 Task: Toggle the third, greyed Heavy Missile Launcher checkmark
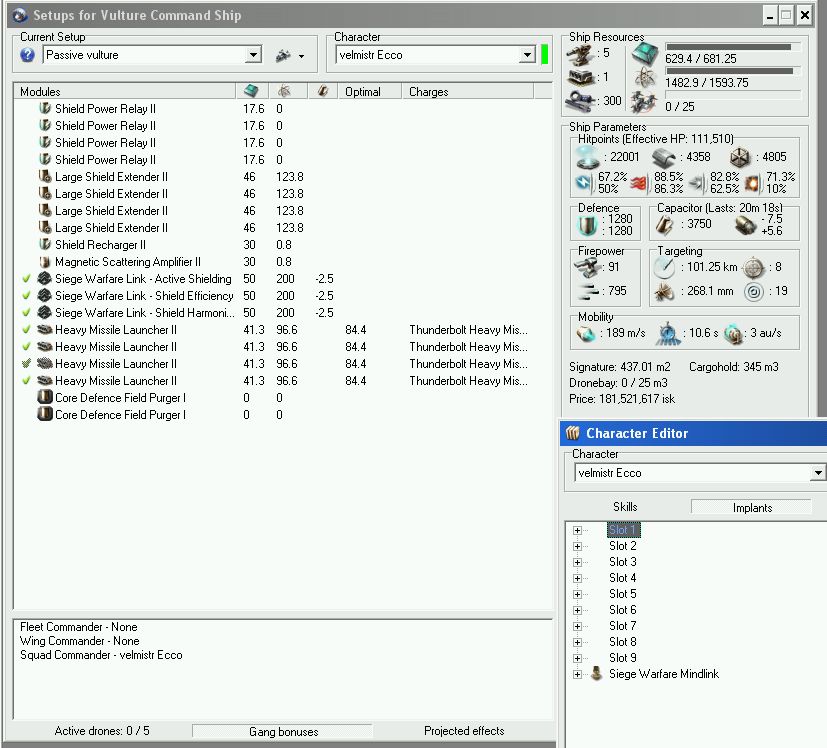26,363
